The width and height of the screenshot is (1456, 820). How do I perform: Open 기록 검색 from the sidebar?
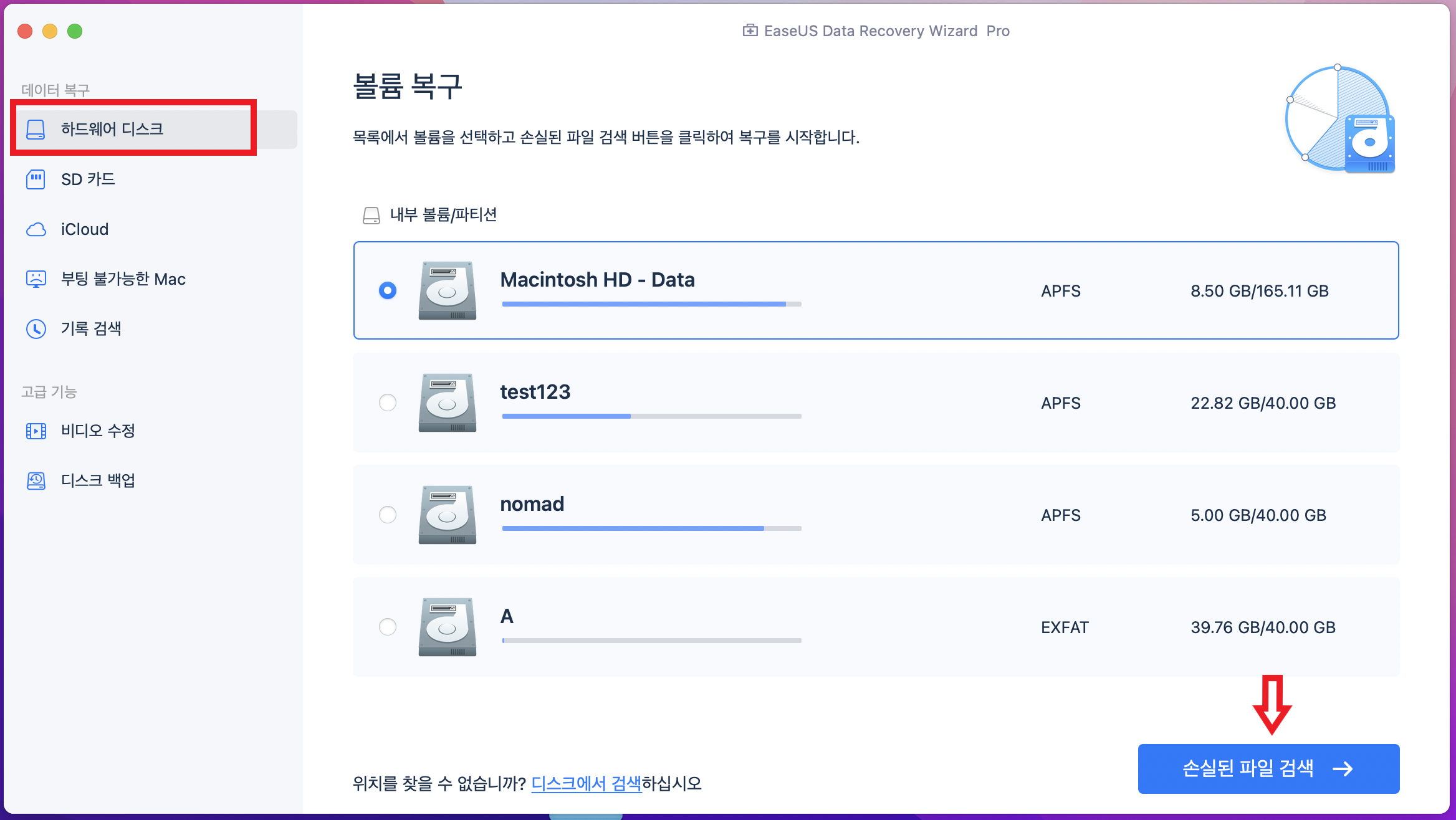click(91, 328)
